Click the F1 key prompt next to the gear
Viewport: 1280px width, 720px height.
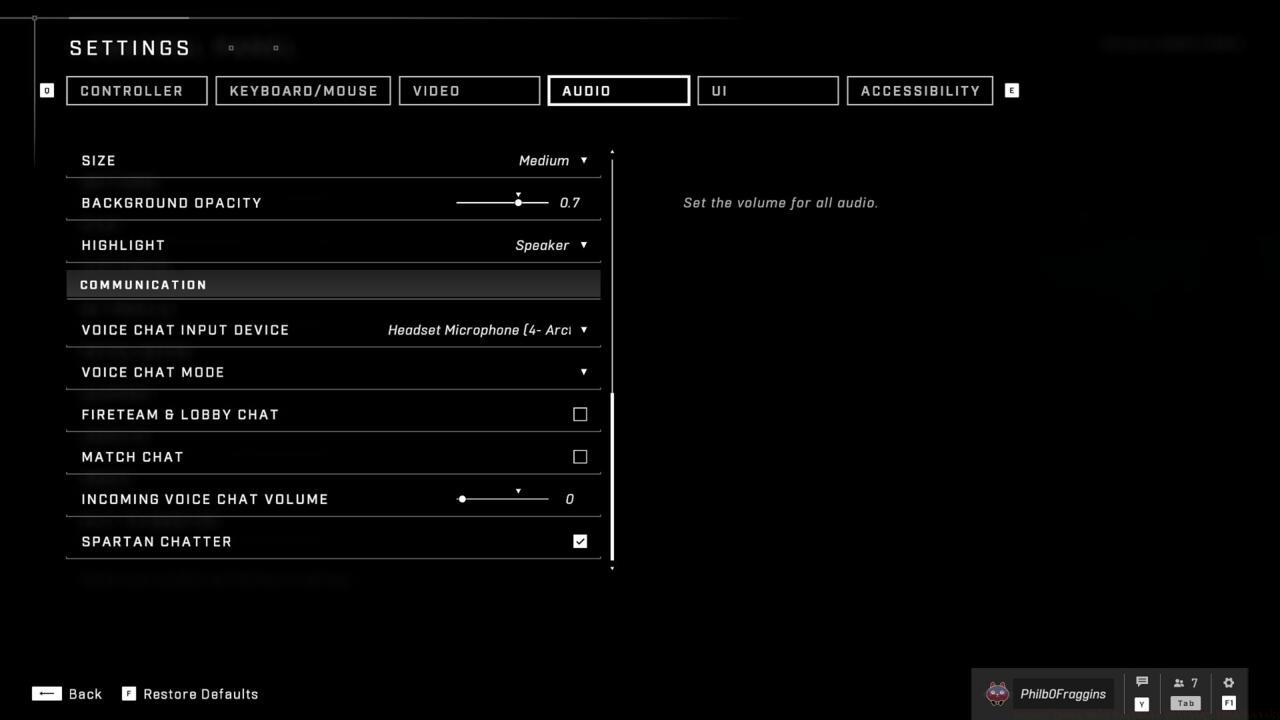pos(1228,703)
